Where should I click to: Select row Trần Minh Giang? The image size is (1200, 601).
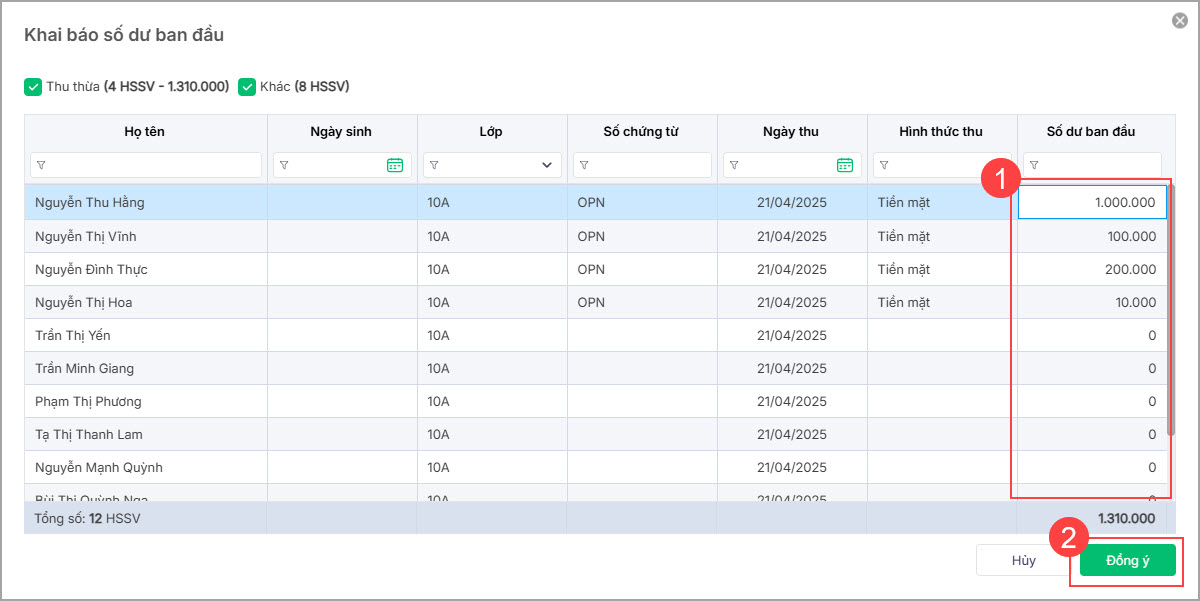point(596,368)
